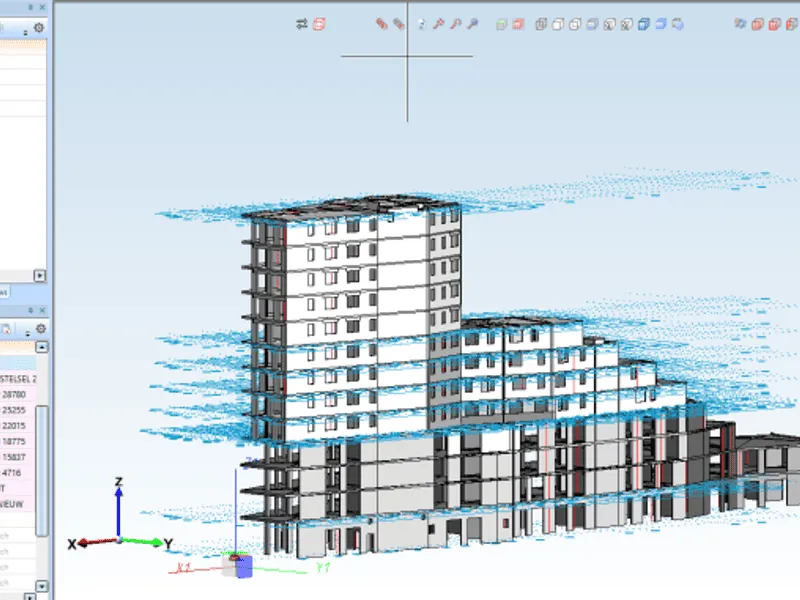800x600 pixels.
Task: Click the blue work plane box at the model origin
Action: click(x=244, y=566)
